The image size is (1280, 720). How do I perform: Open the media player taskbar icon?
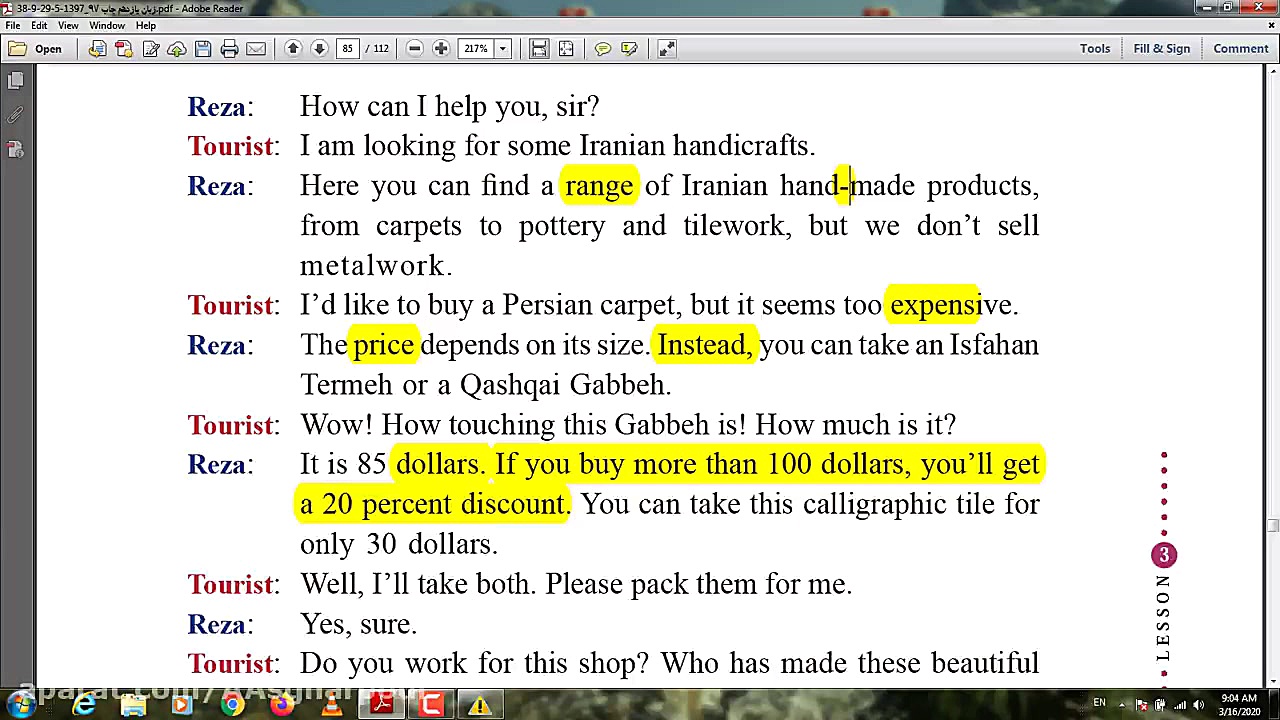point(182,705)
